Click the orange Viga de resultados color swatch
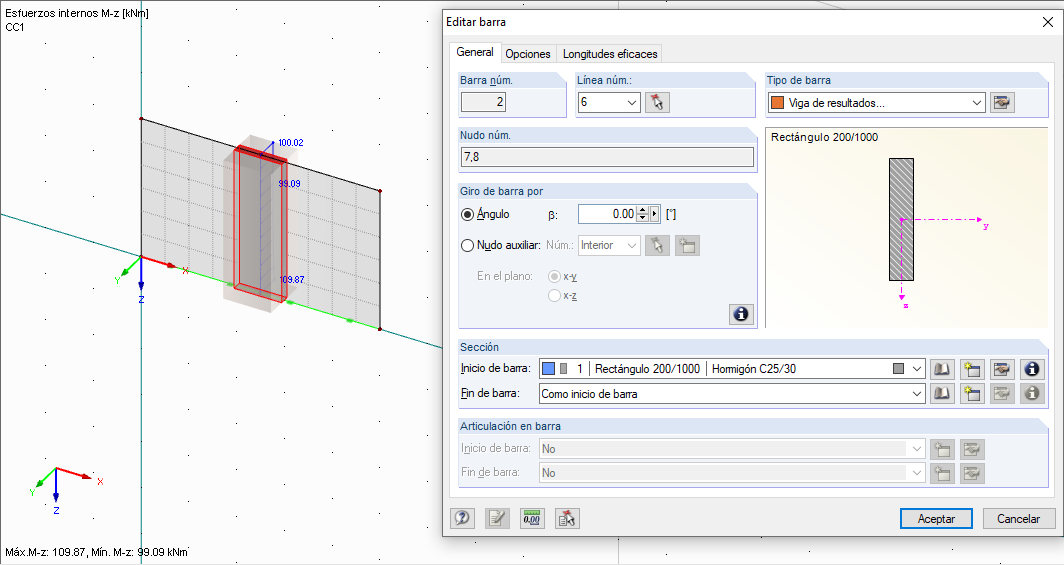Screen dimensions: 1064x565 click(777, 102)
